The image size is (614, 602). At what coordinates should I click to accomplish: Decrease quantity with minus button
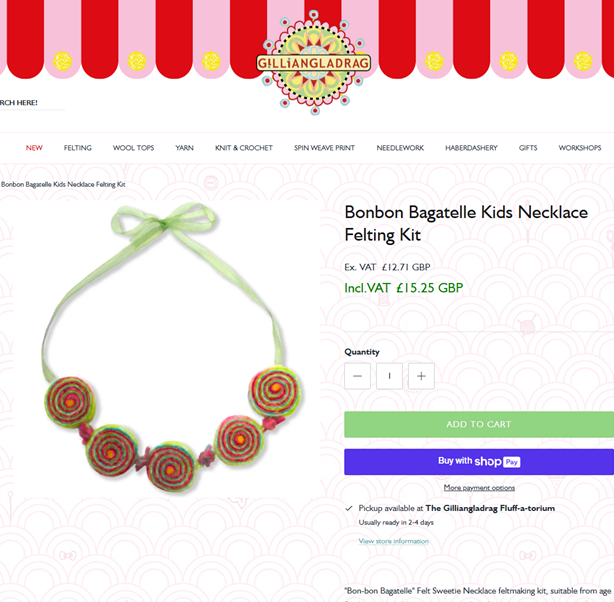(x=357, y=376)
